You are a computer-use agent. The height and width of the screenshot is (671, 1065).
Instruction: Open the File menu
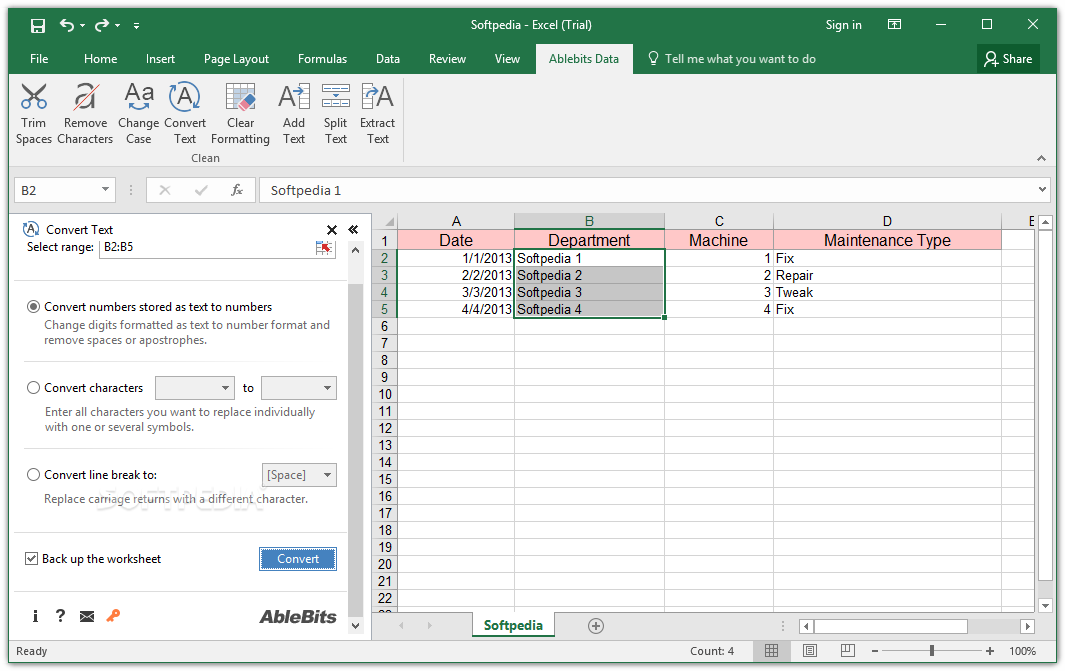[39, 59]
